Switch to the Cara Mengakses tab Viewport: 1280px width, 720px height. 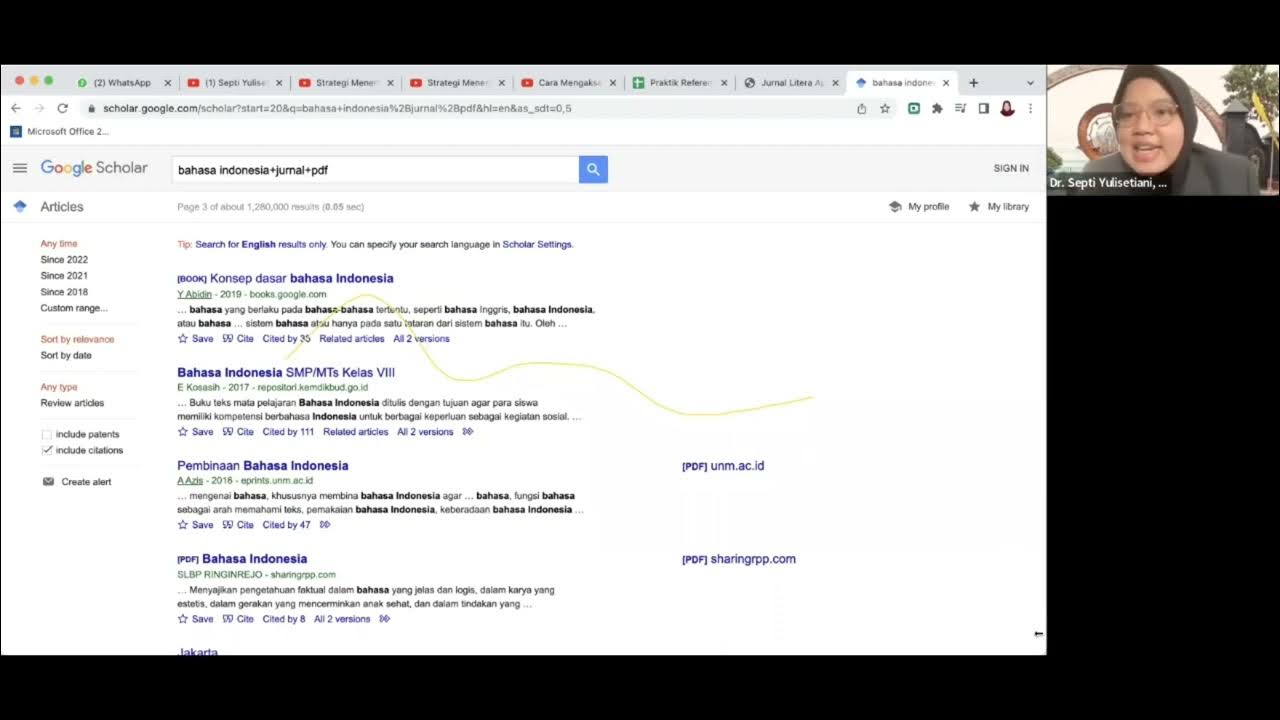pos(570,83)
